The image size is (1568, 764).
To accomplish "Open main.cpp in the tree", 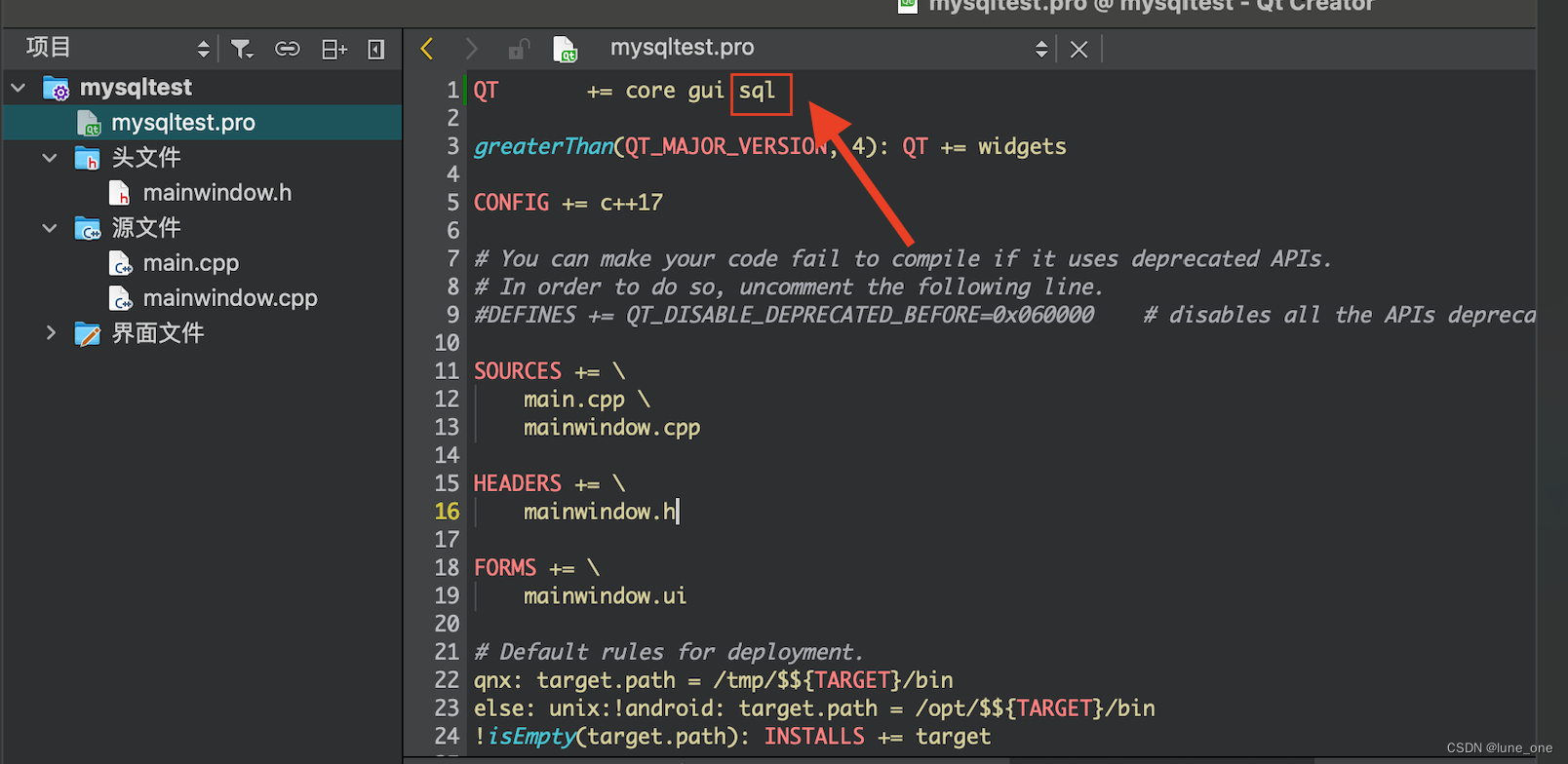I will pos(191,263).
